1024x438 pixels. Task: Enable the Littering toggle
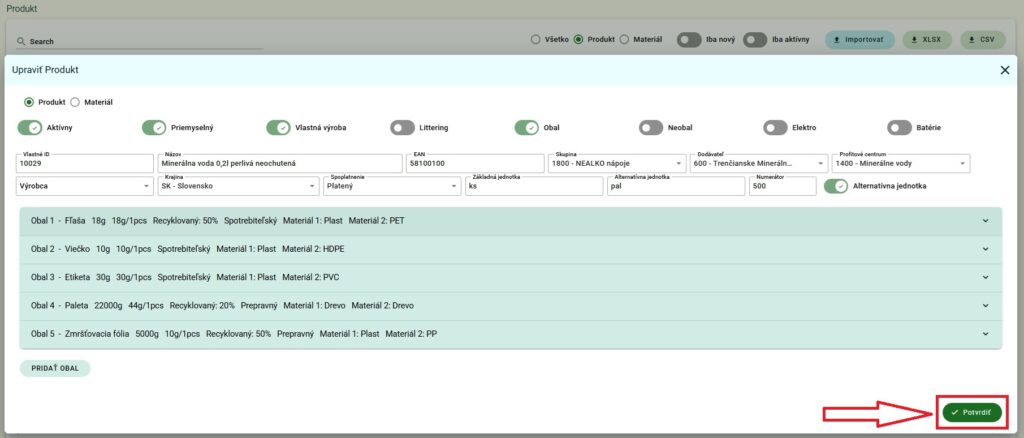pyautogui.click(x=403, y=128)
